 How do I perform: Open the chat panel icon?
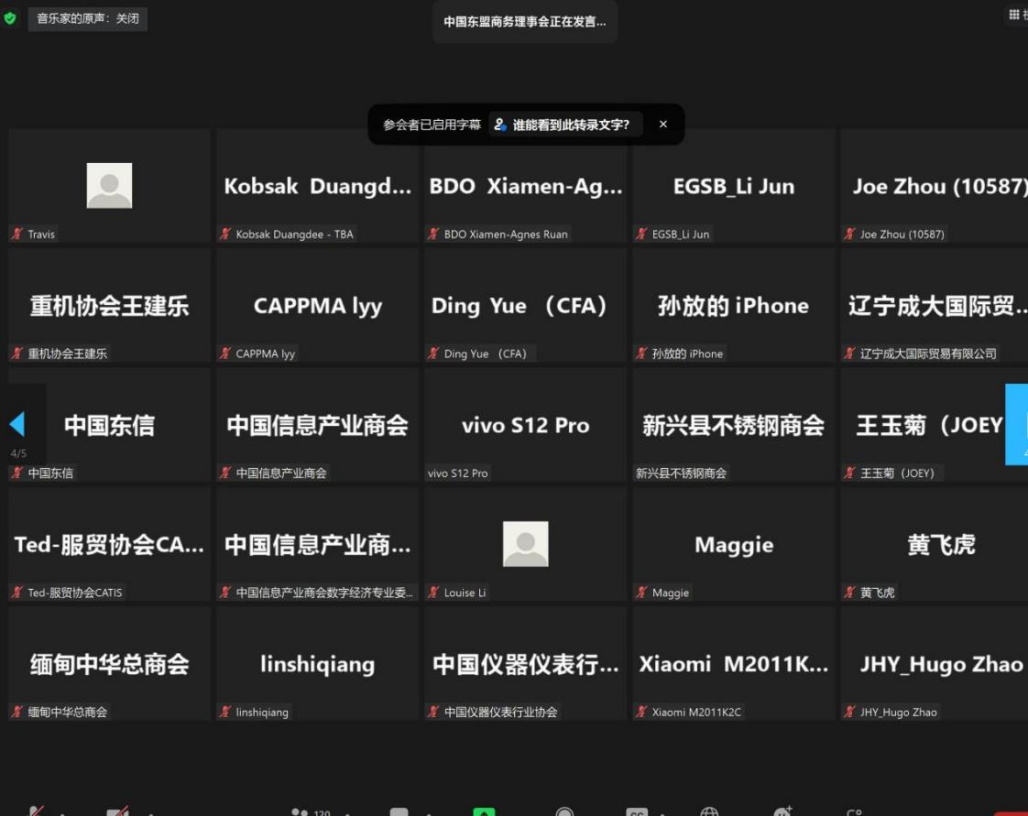[x=399, y=811]
